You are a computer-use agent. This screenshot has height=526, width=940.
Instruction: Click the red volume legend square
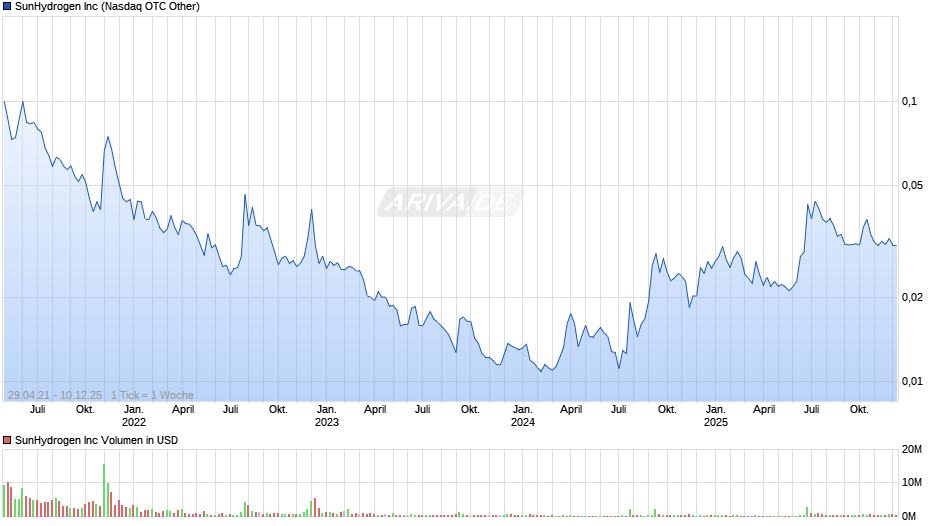(7, 440)
